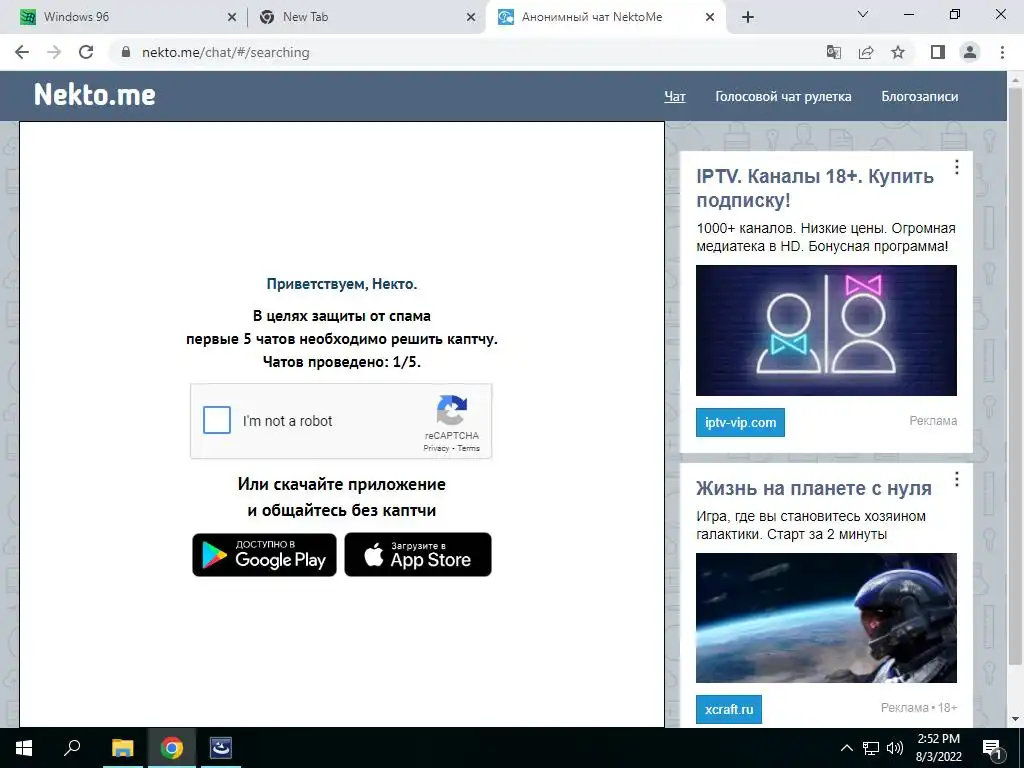Image resolution: width=1024 pixels, height=768 pixels.
Task: Click the Nekto.me site logo
Action: pos(95,95)
